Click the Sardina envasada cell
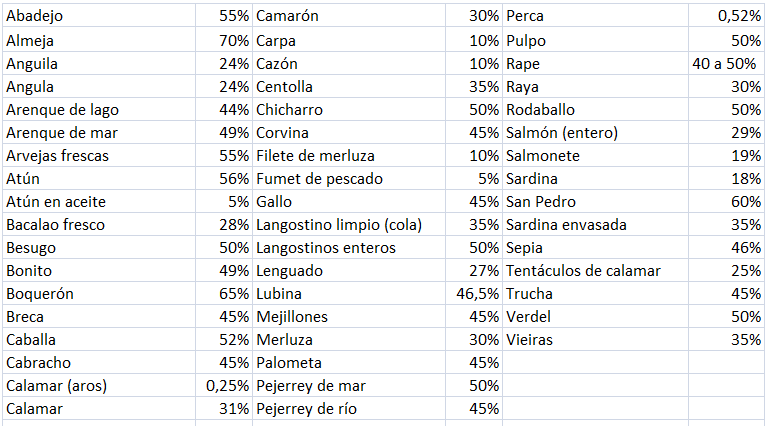The width and height of the screenshot is (770, 426). coord(595,225)
